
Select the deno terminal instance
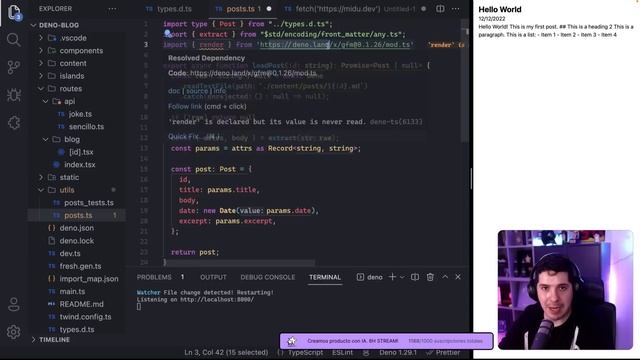[x=370, y=277]
